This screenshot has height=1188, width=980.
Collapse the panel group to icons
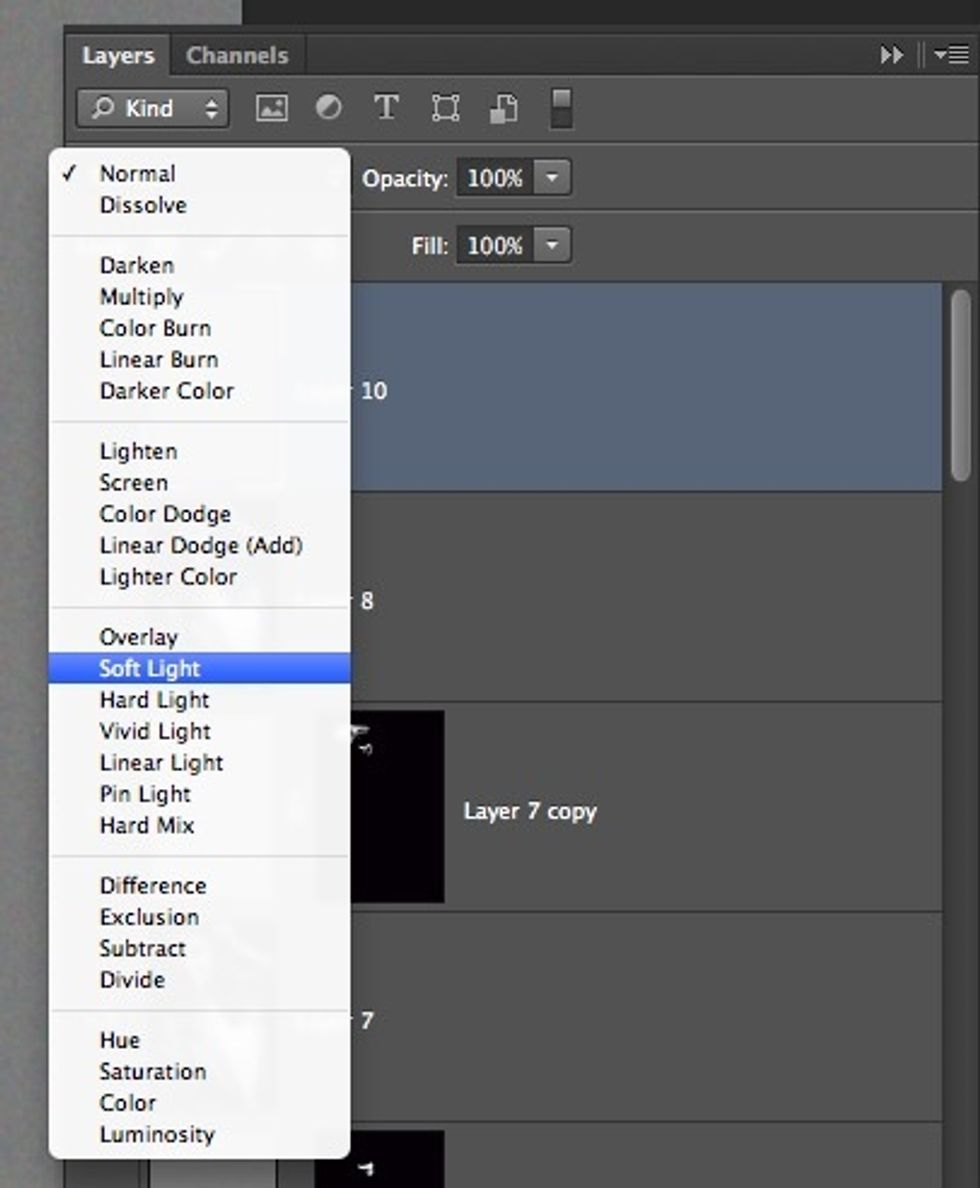[x=890, y=55]
